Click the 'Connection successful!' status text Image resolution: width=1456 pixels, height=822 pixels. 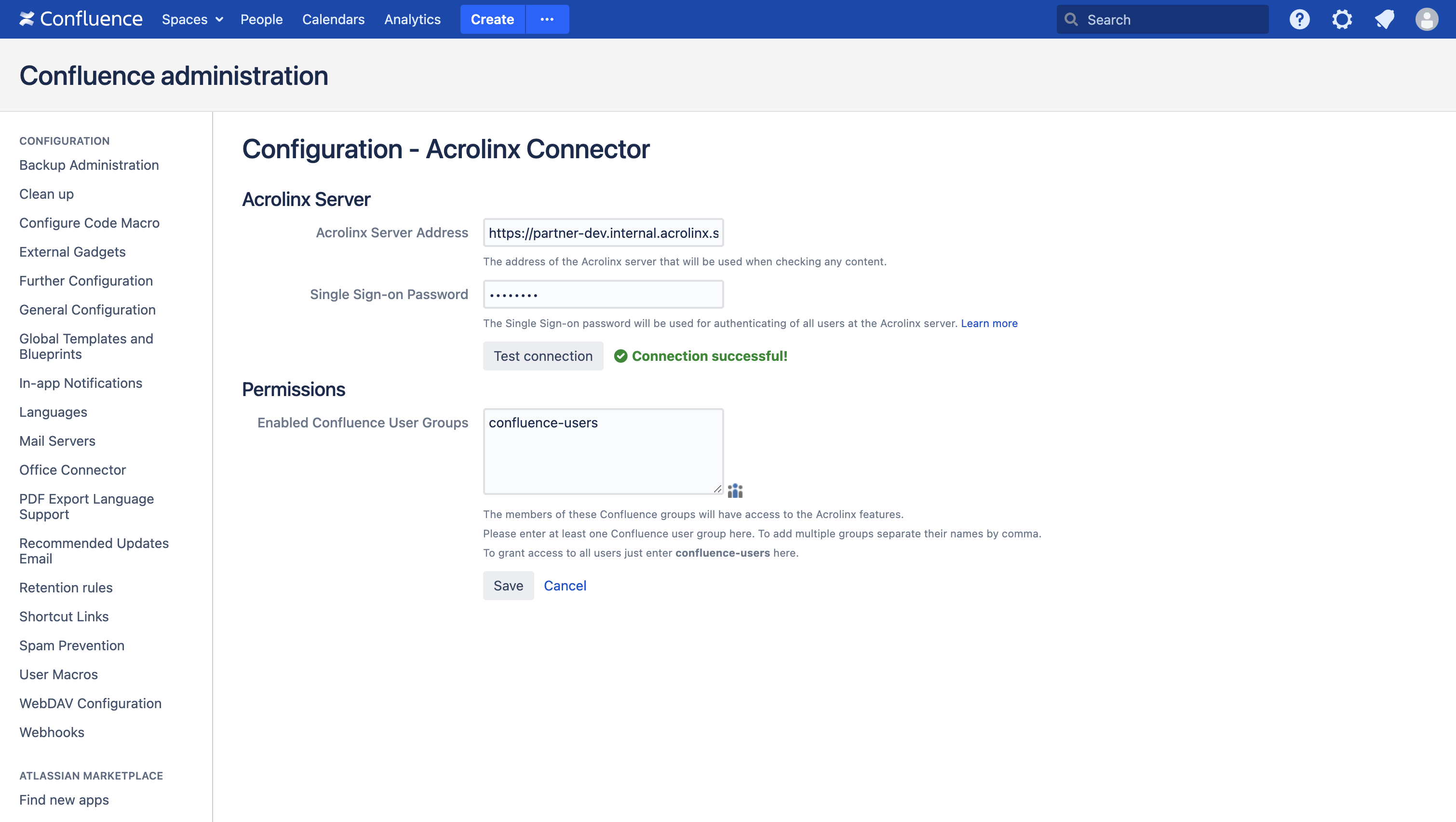pos(709,356)
